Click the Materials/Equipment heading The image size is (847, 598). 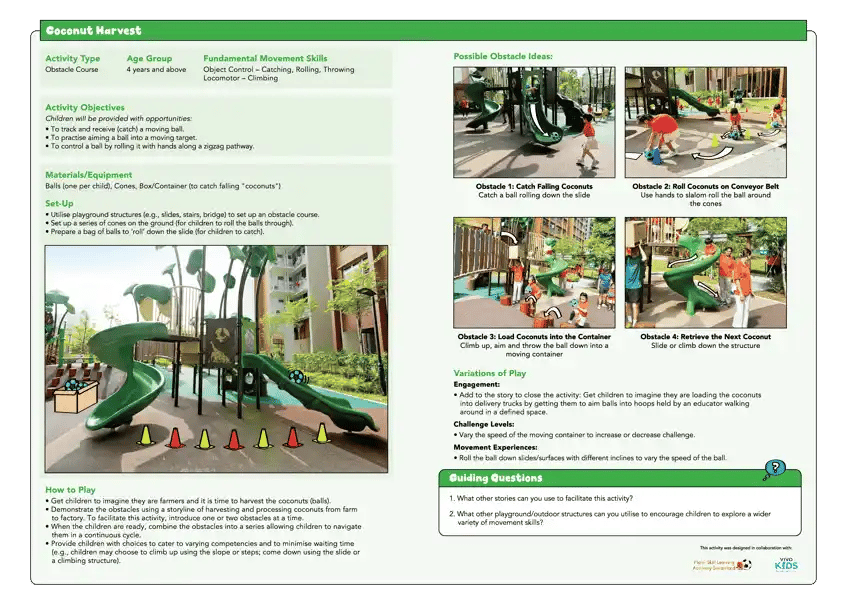tap(88, 174)
